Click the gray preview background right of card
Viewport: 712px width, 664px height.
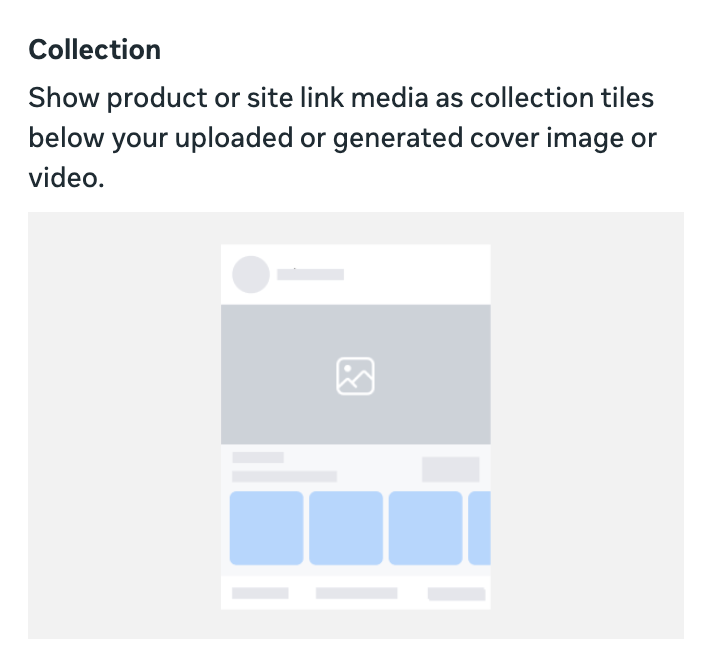click(x=587, y=425)
